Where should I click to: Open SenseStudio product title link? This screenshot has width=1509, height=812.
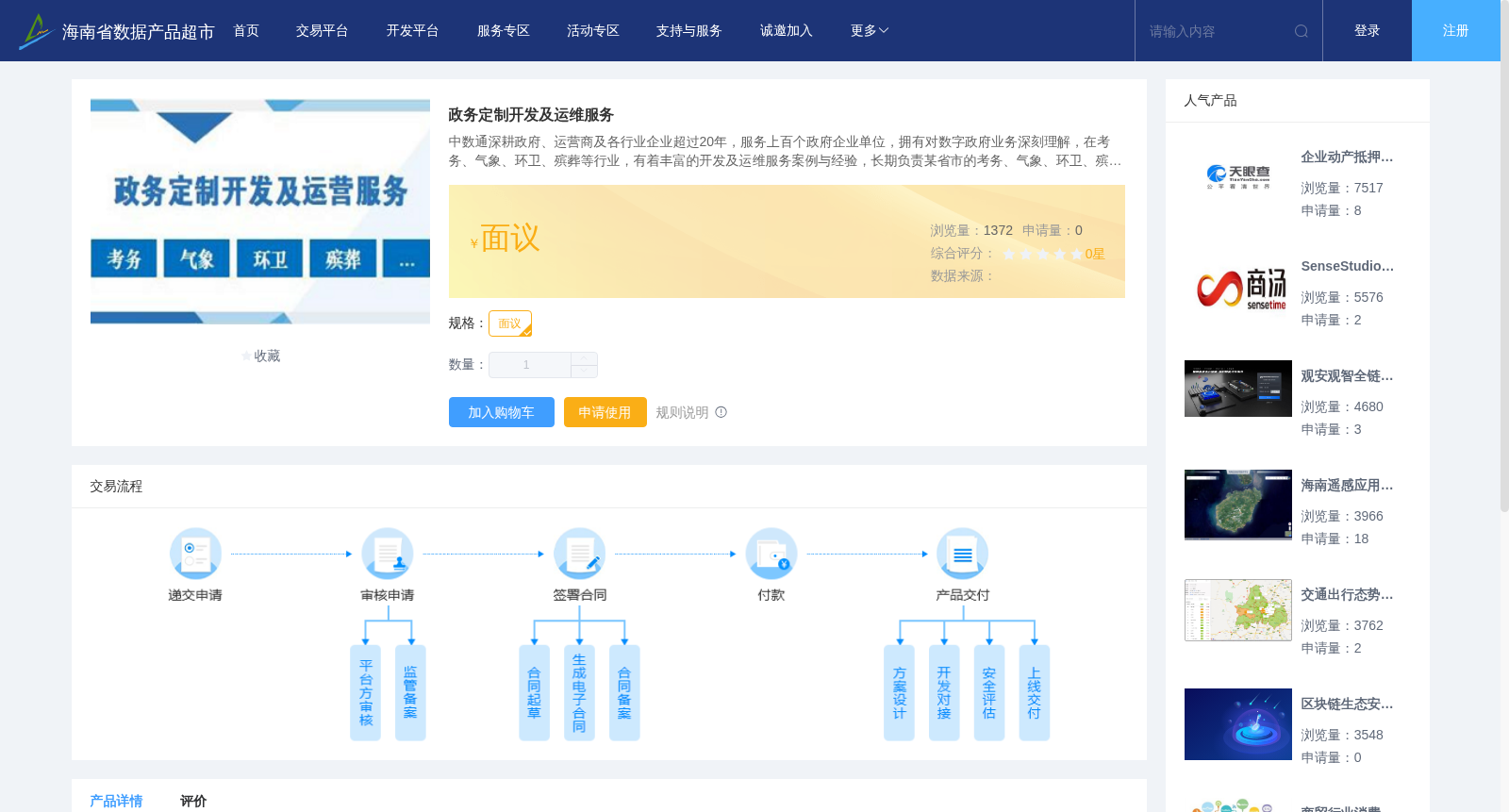[1347, 267]
